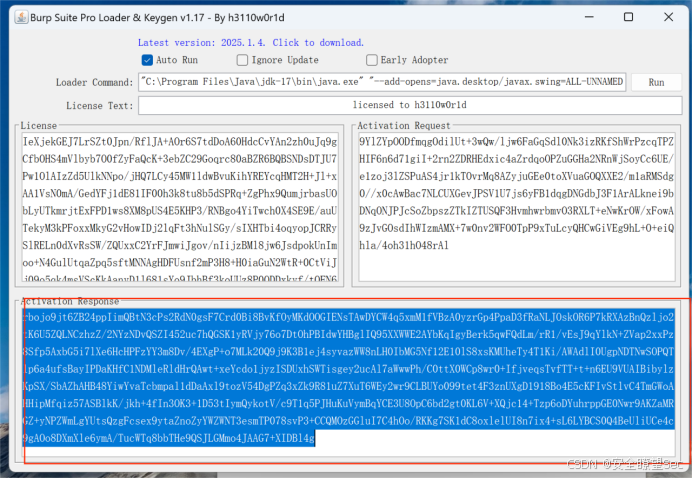Viewport: 692px width, 478px height.
Task: Click inside the Activation Response text area
Action: (349, 382)
